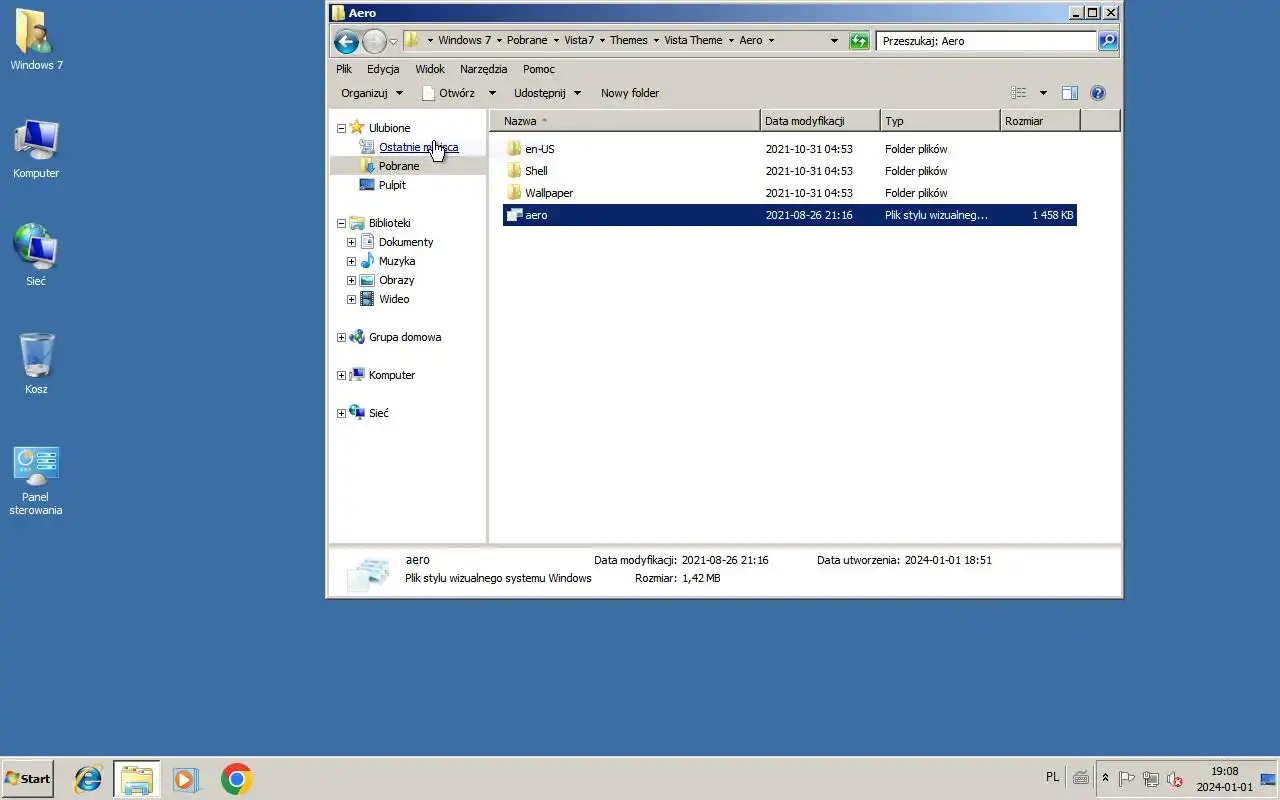Click the Otwórz toolbar button
This screenshot has width=1280, height=800.
448,93
